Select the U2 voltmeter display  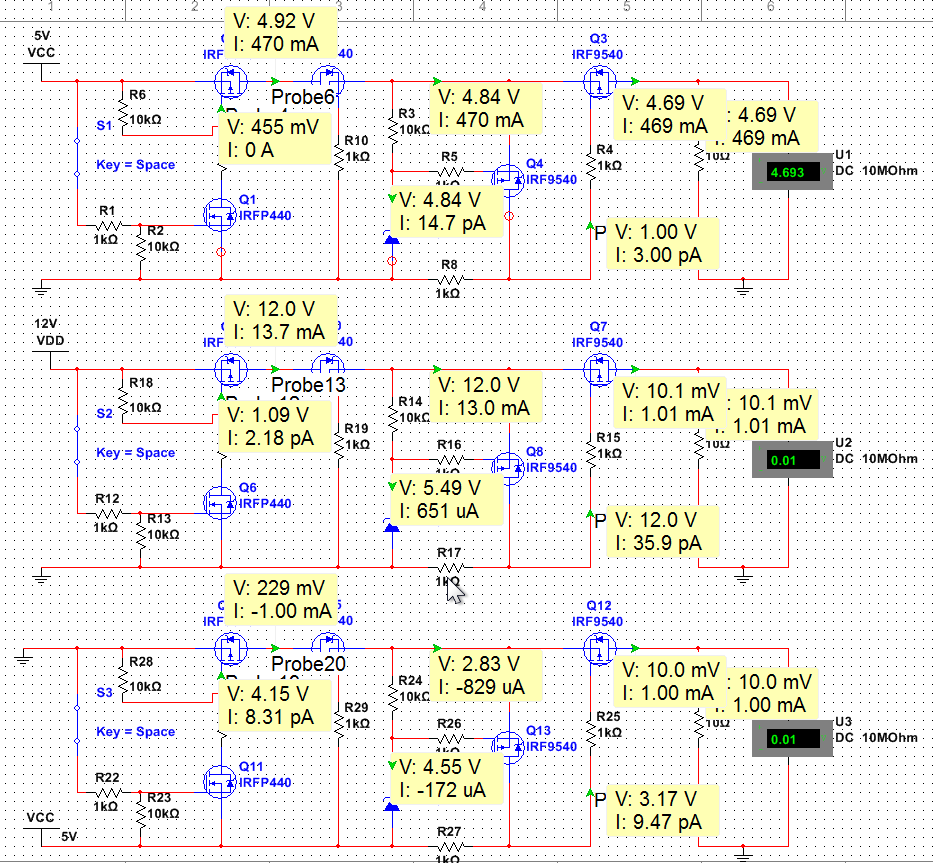pos(792,460)
